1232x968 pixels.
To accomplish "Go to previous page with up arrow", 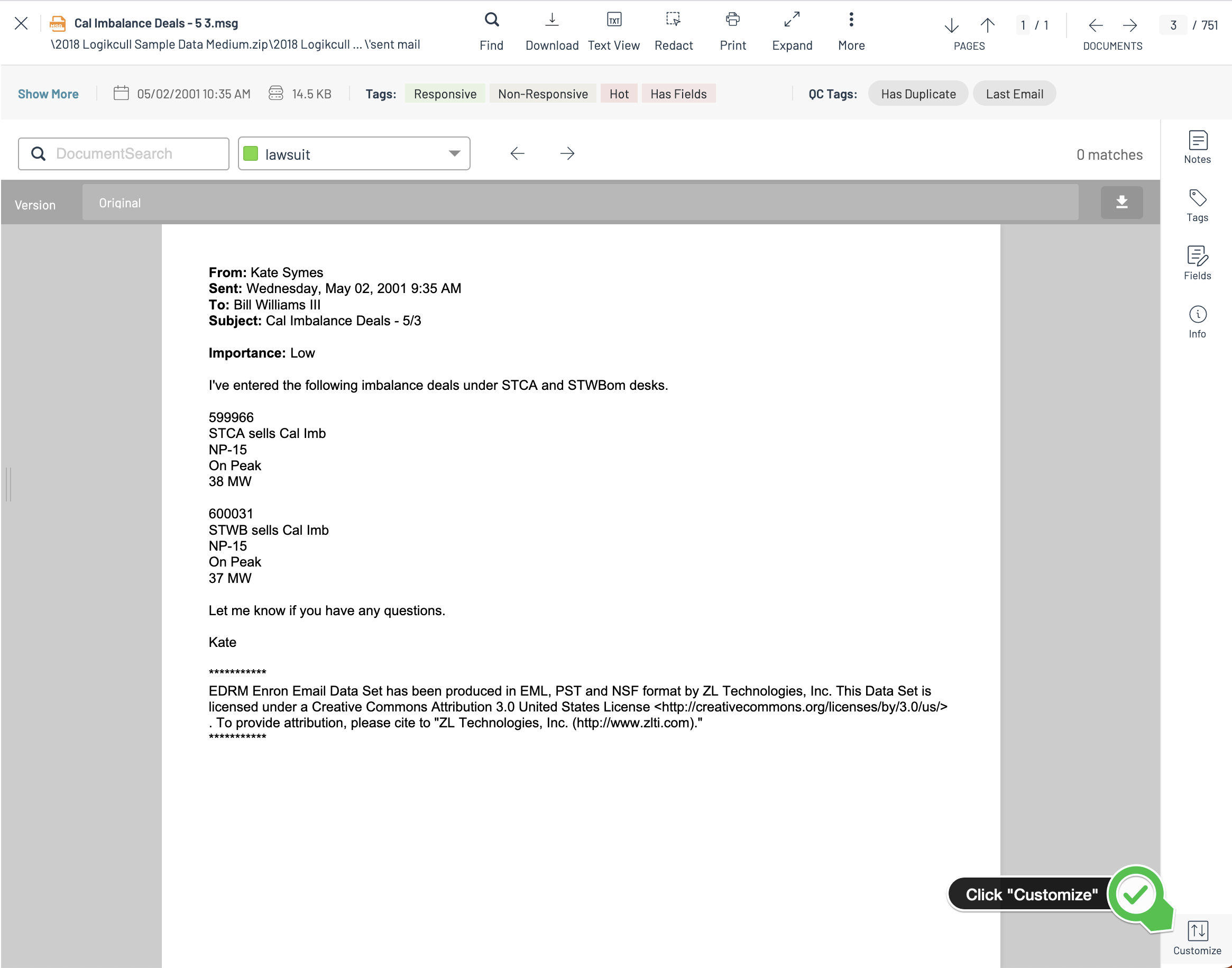I will point(987,25).
